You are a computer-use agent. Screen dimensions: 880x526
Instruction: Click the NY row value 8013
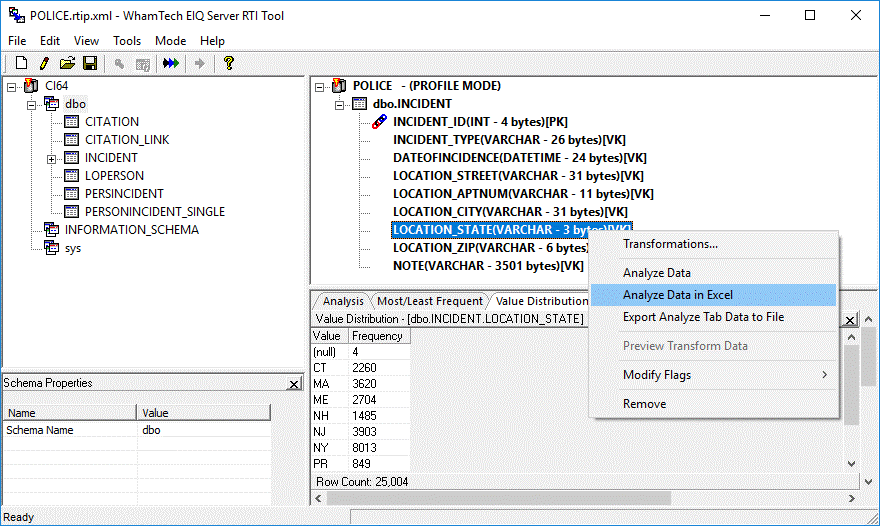(364, 448)
